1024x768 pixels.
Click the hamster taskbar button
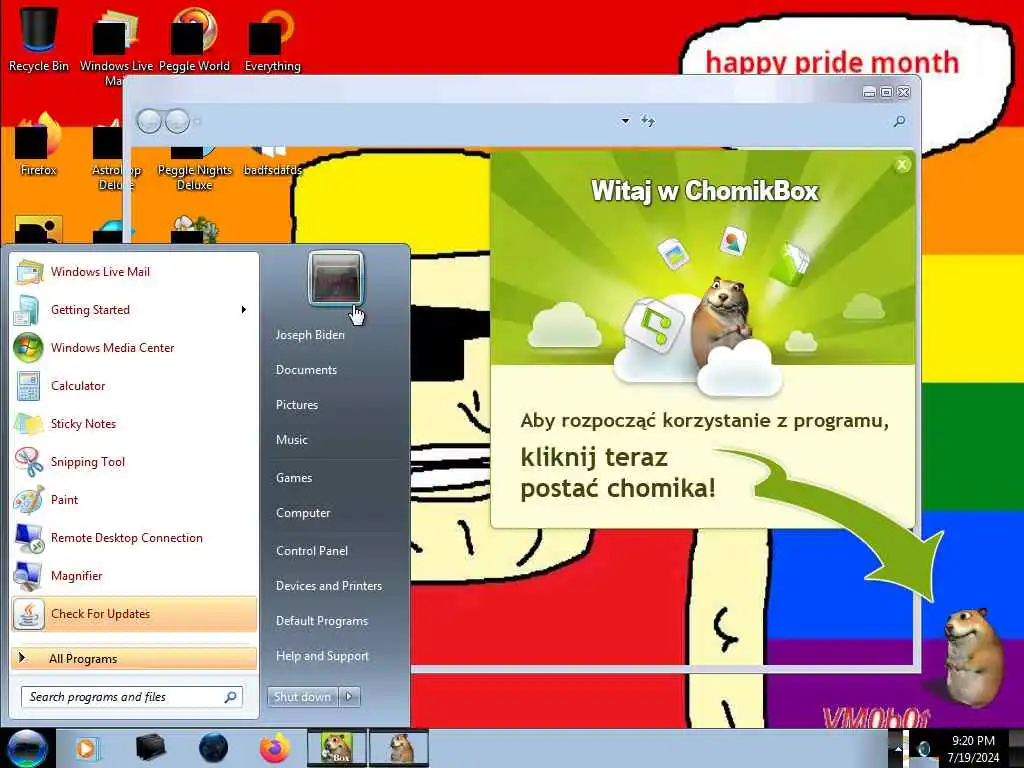[x=399, y=748]
